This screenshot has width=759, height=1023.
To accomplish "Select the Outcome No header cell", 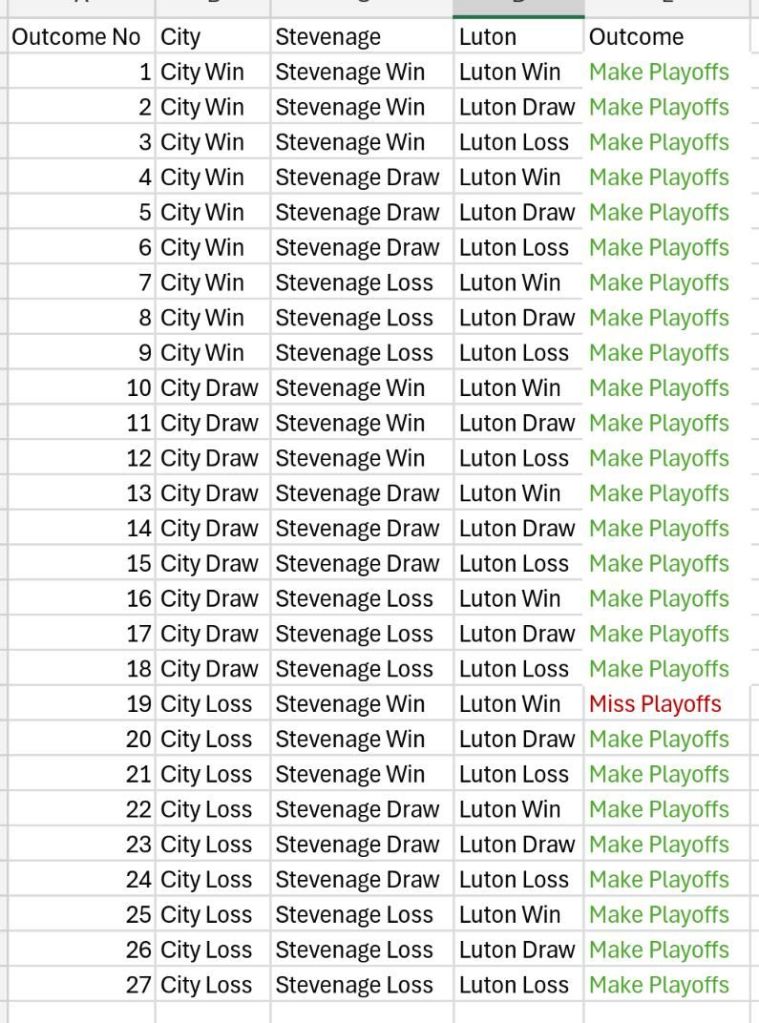I will pos(76,38).
